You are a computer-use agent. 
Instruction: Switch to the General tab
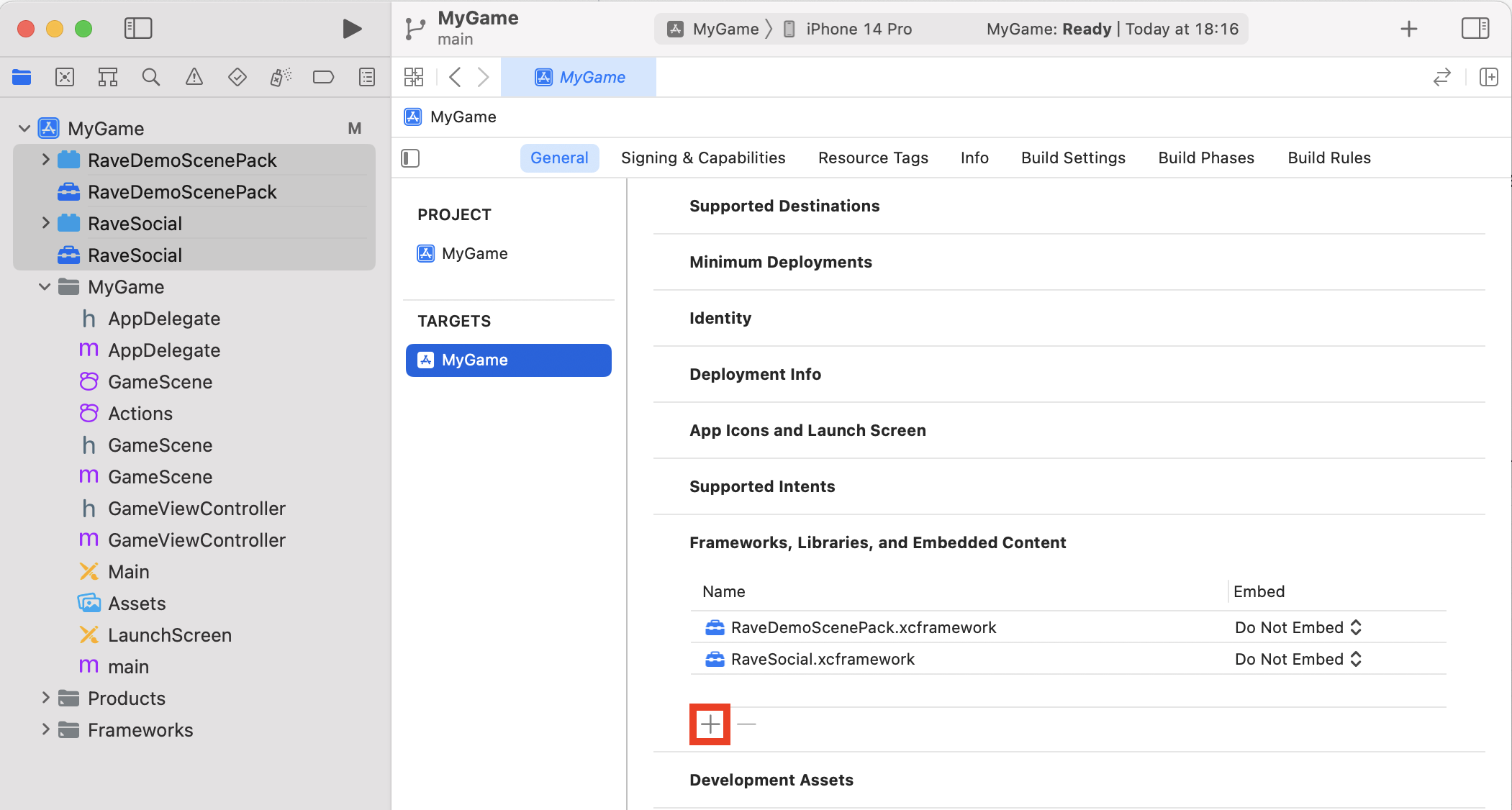point(559,158)
